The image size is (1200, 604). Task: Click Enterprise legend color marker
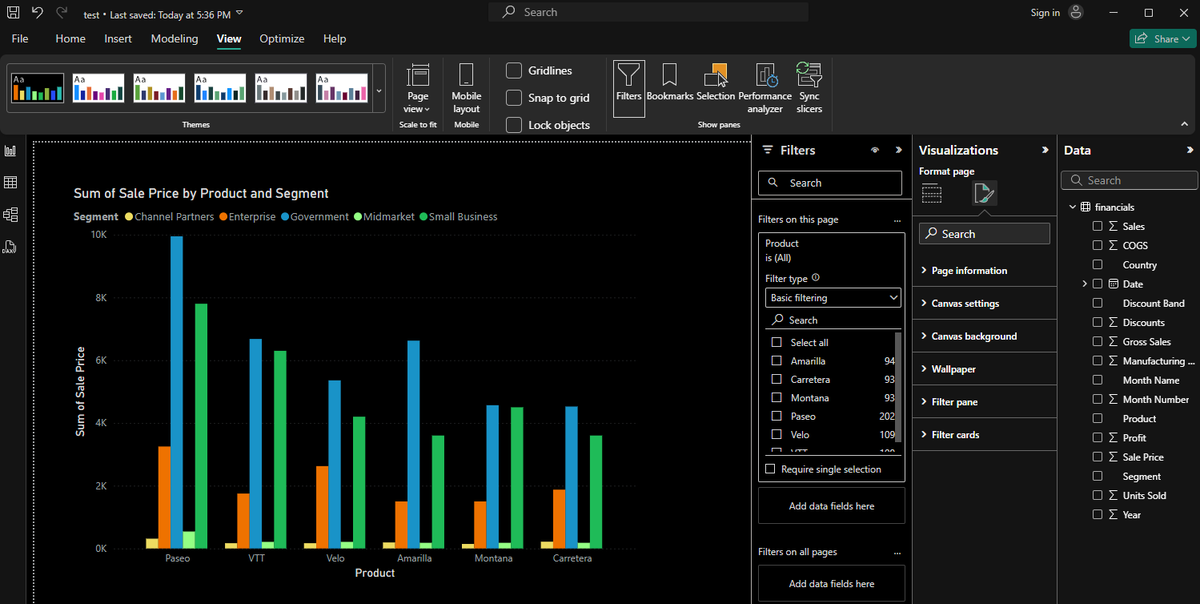tap(224, 217)
